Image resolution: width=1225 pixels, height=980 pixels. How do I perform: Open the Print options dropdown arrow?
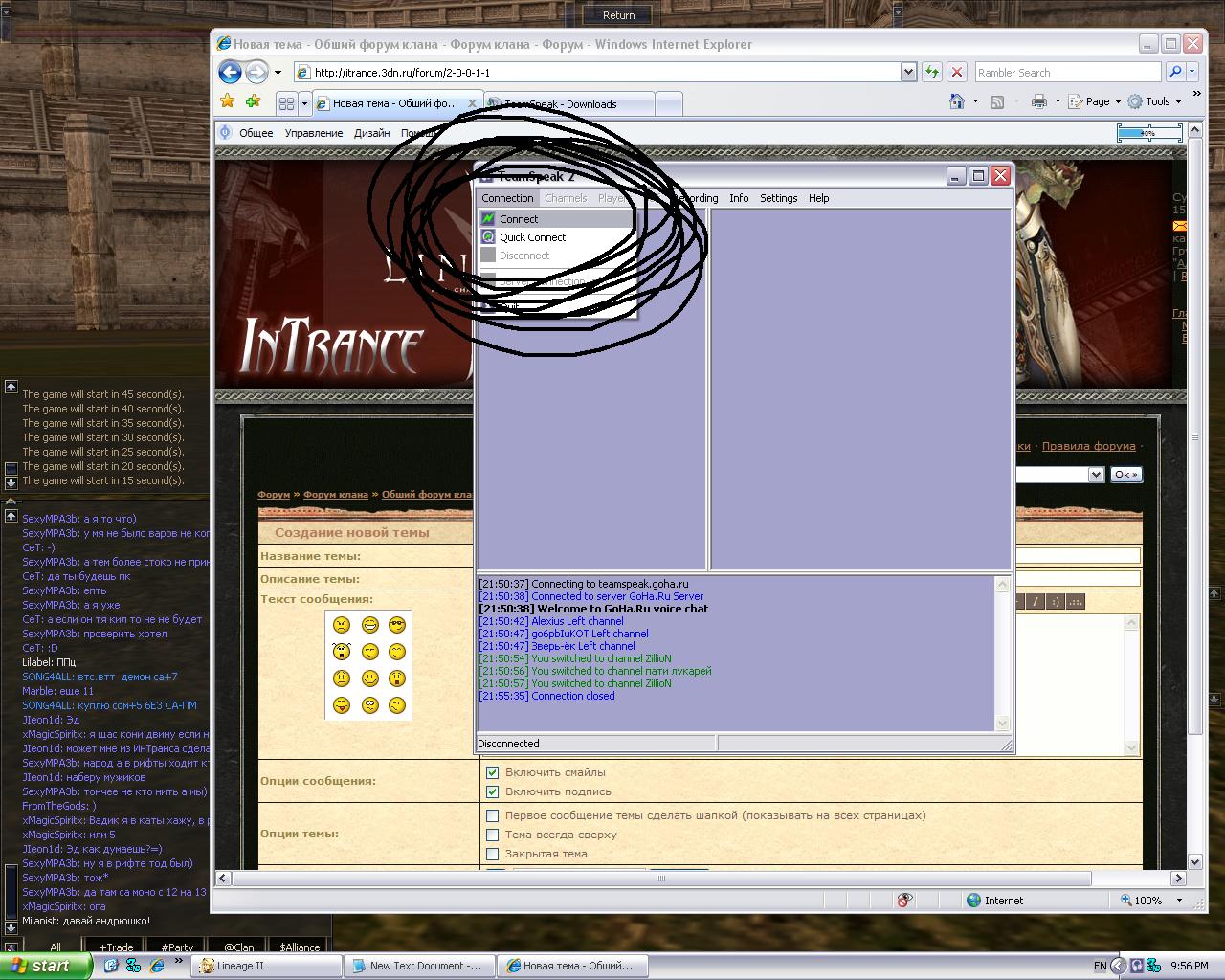coord(1058,101)
